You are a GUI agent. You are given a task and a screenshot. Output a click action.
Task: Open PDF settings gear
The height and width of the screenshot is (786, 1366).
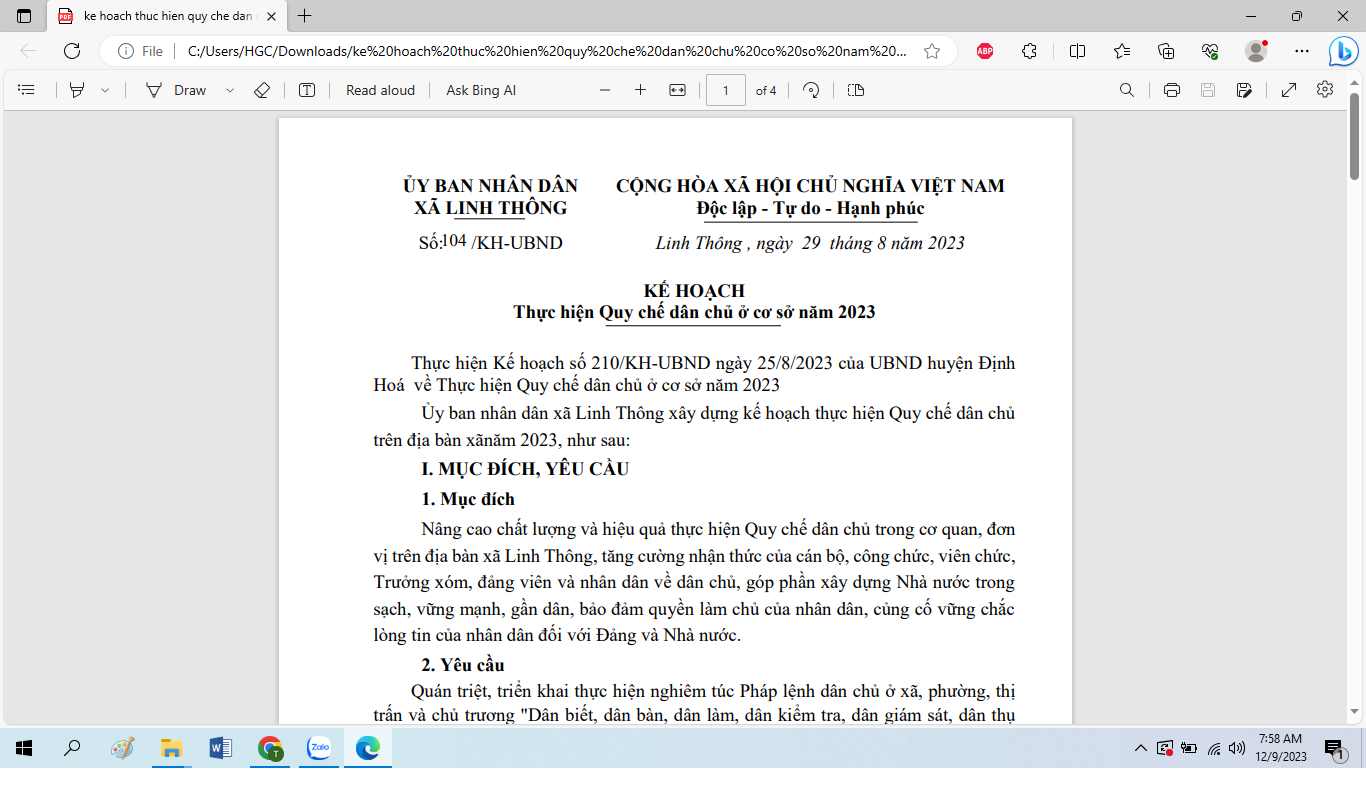(1325, 90)
